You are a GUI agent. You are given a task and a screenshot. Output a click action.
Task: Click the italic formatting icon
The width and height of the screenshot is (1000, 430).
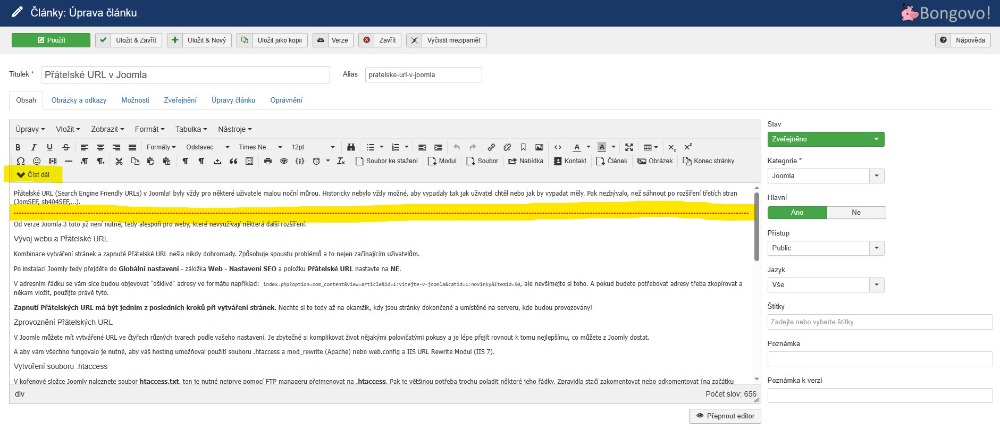(34, 146)
